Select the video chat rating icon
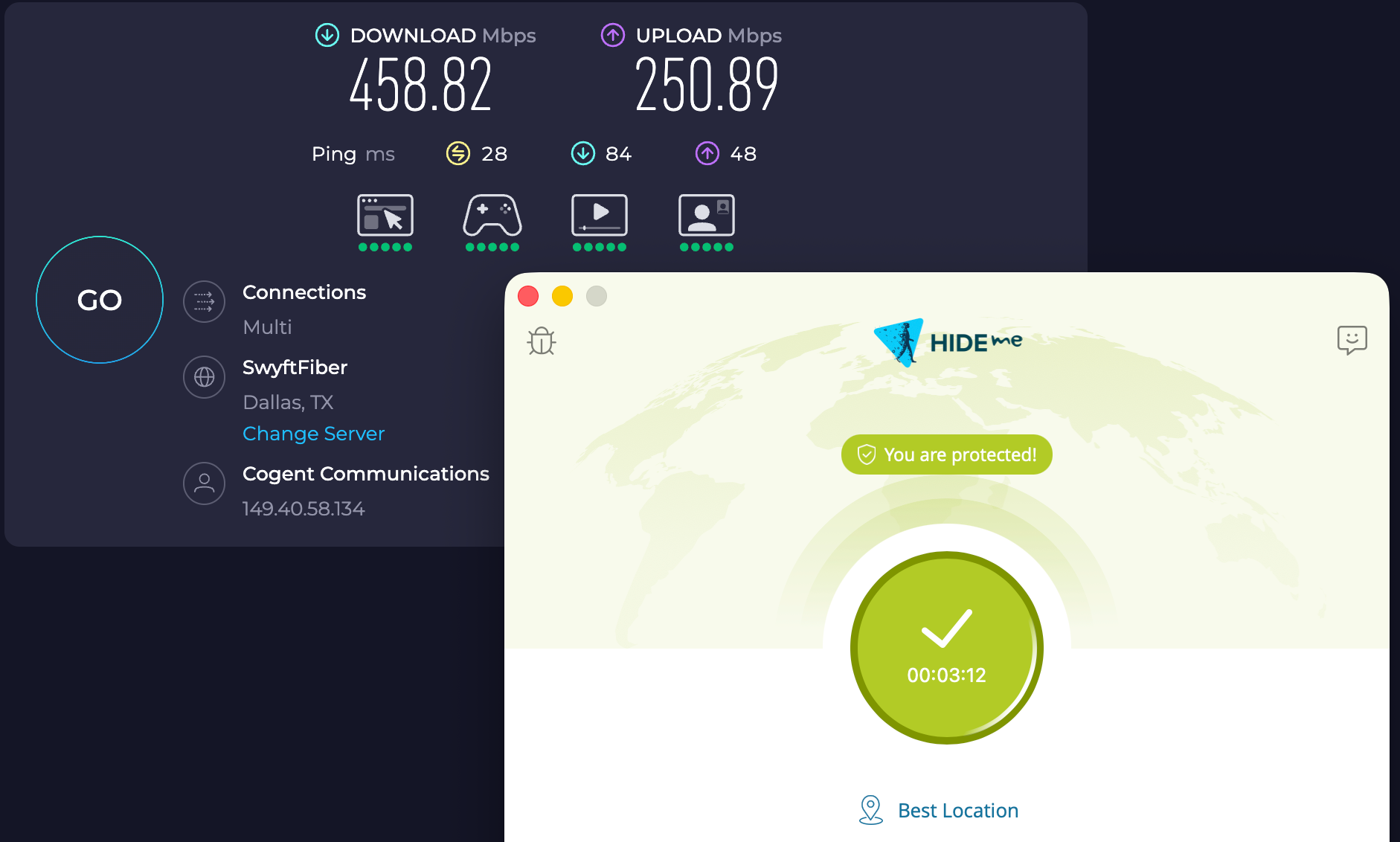Image resolution: width=1400 pixels, height=842 pixels. [706, 216]
